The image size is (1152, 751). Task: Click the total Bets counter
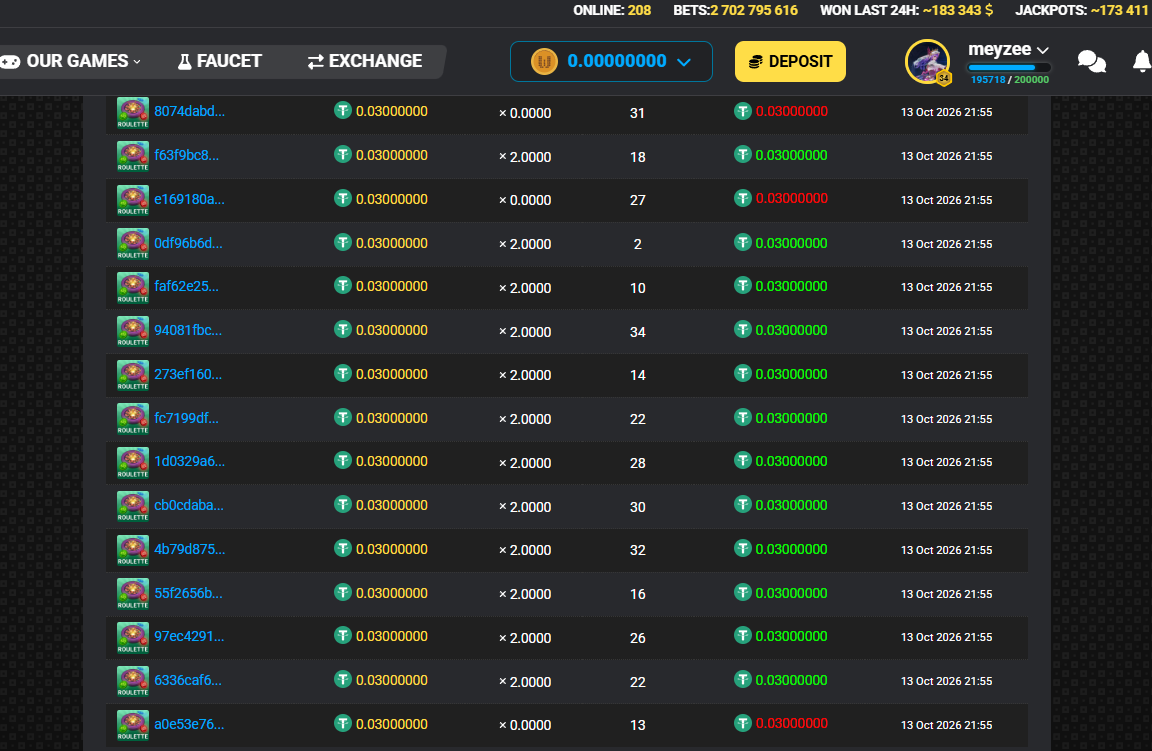(x=735, y=10)
